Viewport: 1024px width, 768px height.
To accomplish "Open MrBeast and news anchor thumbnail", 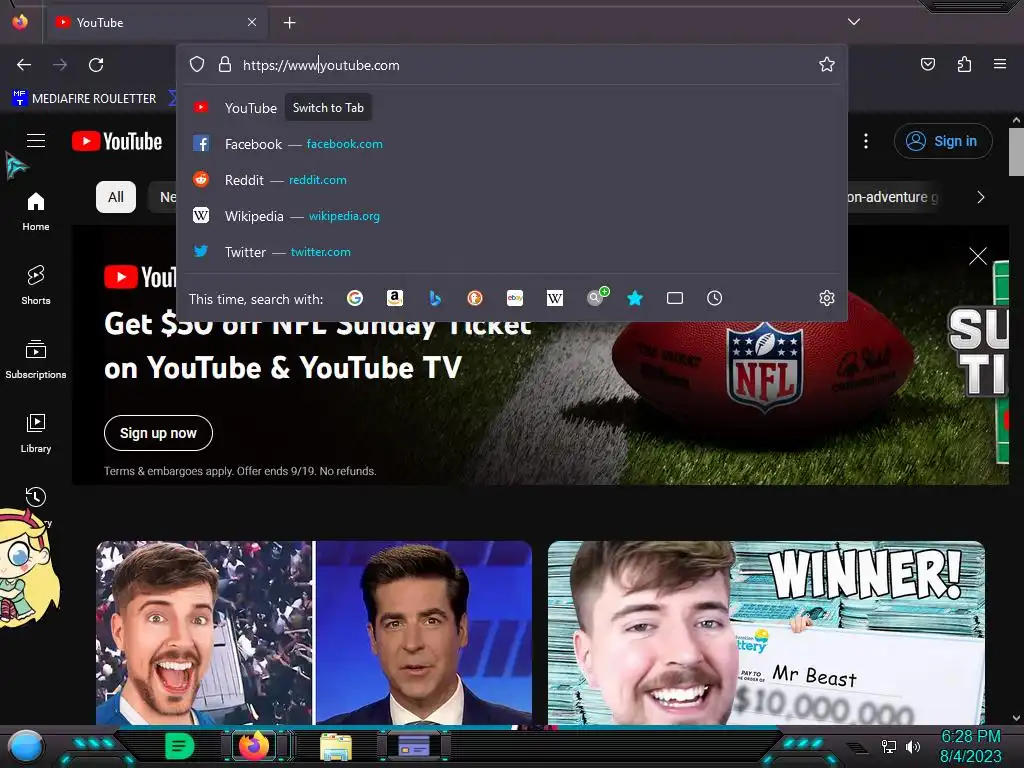I will pyautogui.click(x=314, y=632).
